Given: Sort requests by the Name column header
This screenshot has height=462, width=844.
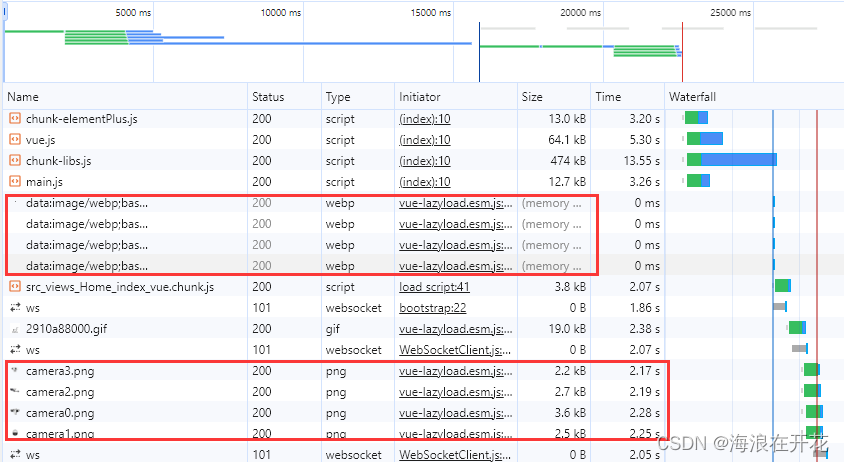Looking at the screenshot, I should pos(23,97).
